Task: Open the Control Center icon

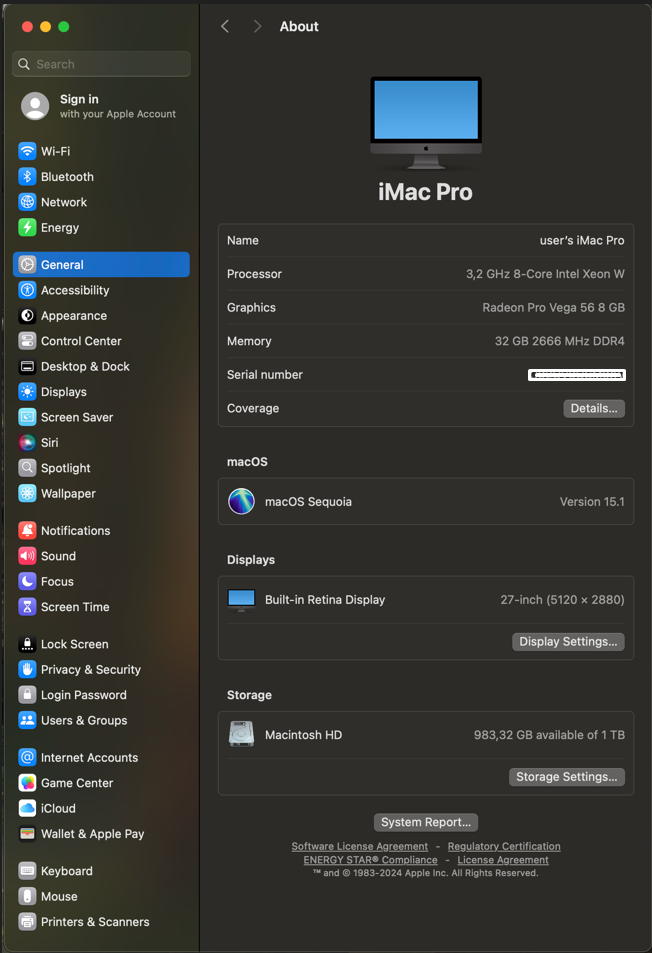Action: point(27,341)
